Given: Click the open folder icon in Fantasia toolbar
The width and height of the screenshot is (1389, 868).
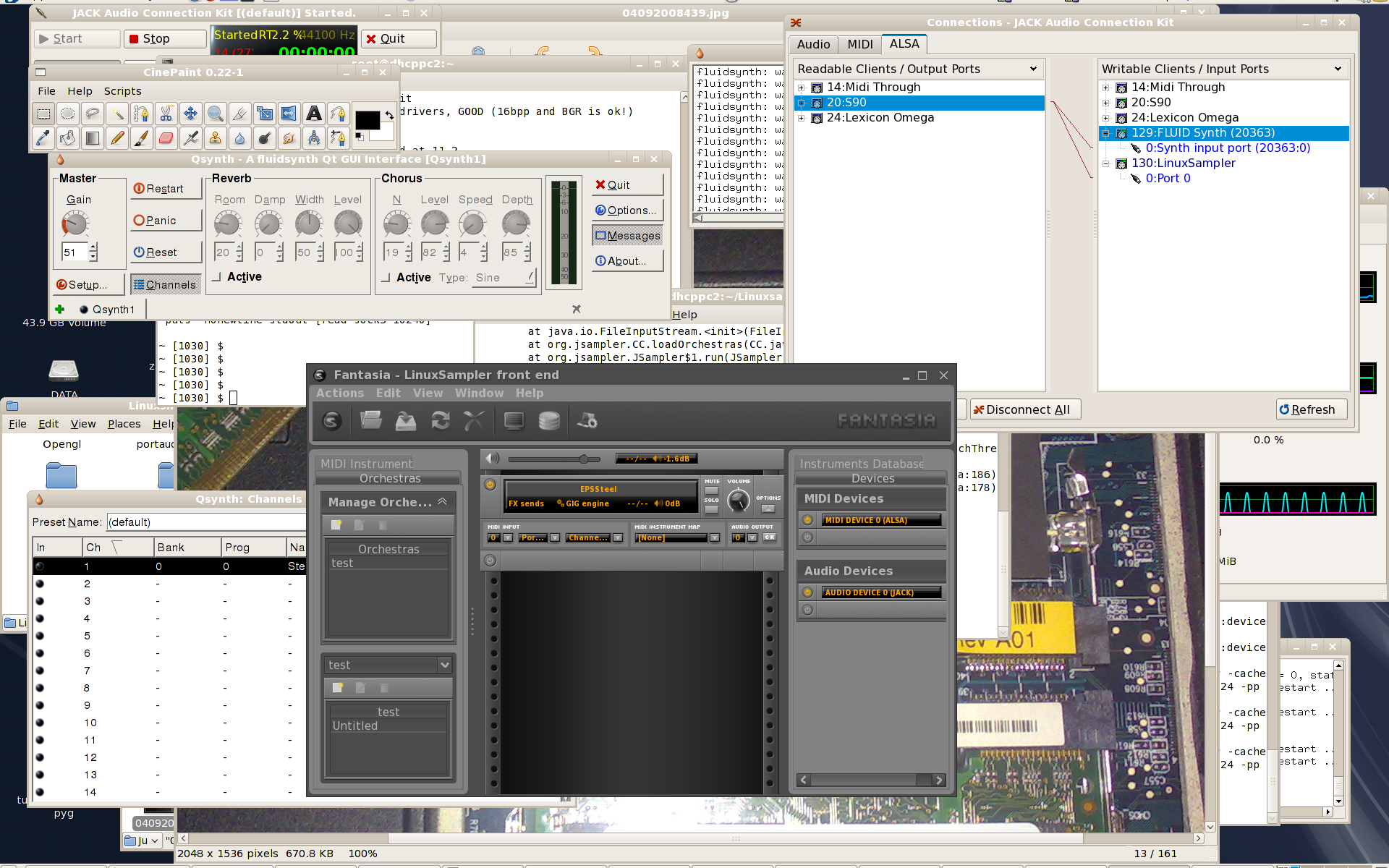Looking at the screenshot, I should (371, 420).
